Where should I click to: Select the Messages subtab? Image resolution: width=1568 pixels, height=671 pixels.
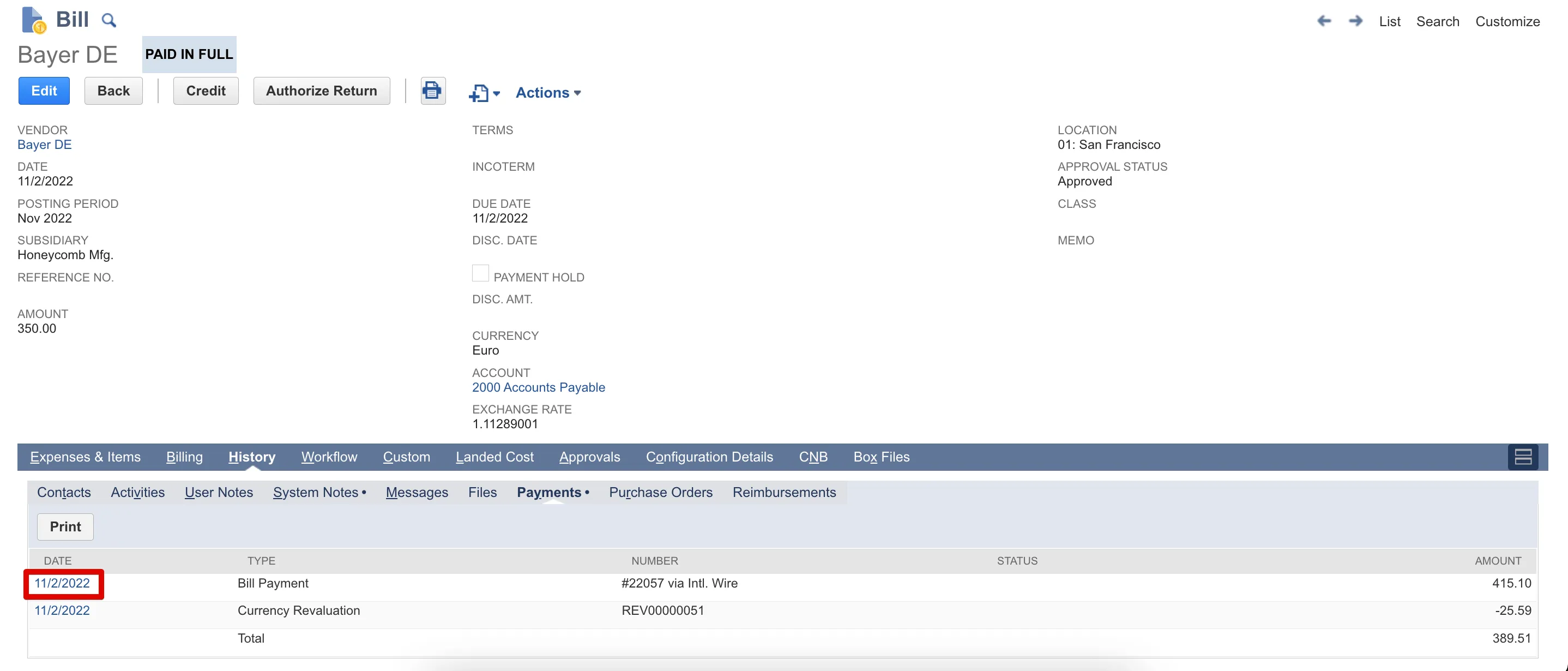[x=417, y=492]
